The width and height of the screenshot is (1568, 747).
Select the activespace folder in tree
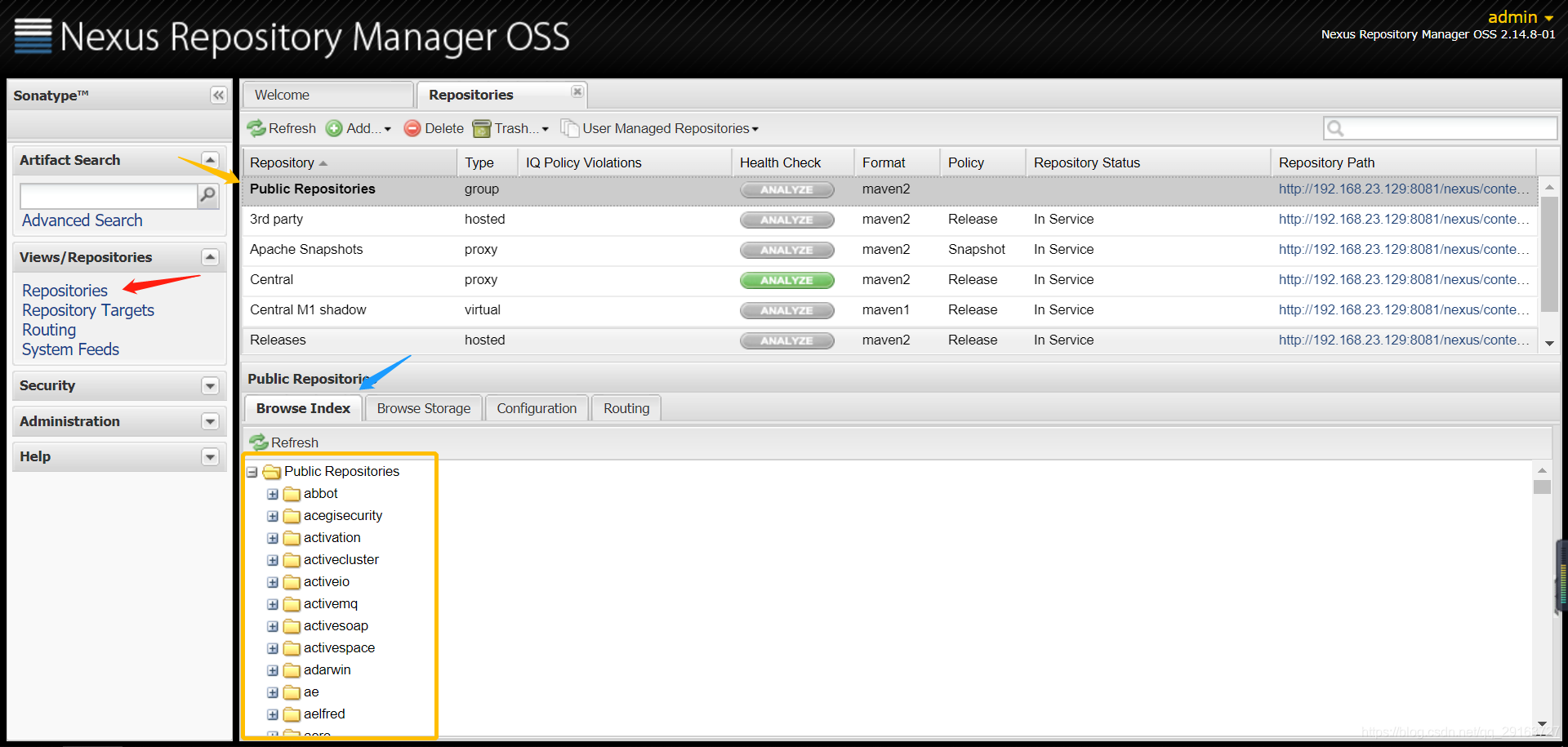pos(339,648)
